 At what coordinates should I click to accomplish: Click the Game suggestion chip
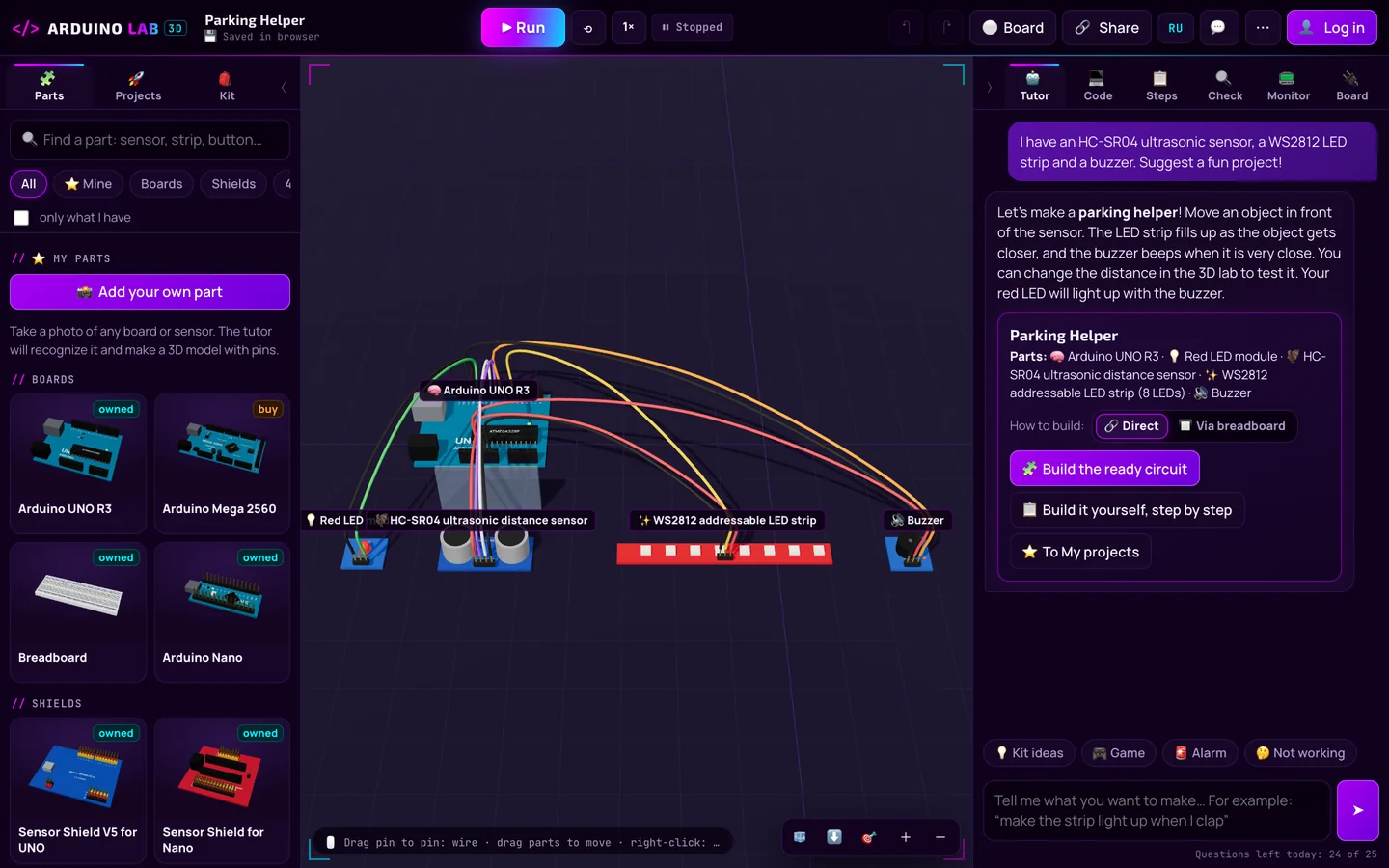pos(1118,753)
